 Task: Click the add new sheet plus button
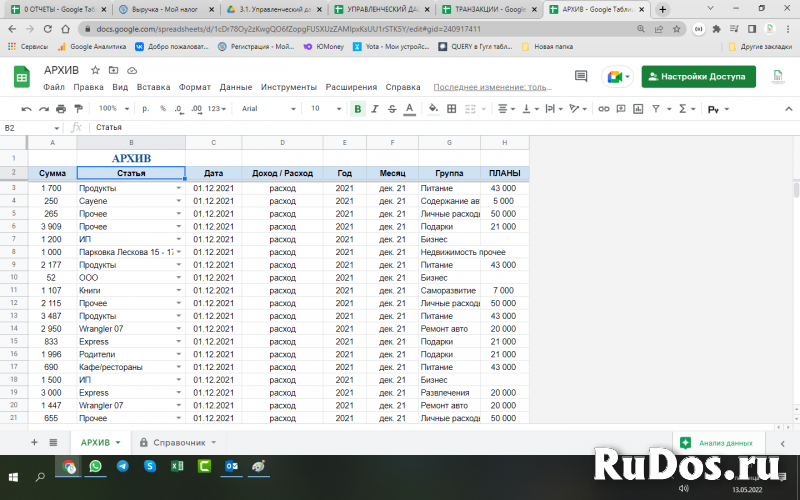pyautogui.click(x=34, y=442)
